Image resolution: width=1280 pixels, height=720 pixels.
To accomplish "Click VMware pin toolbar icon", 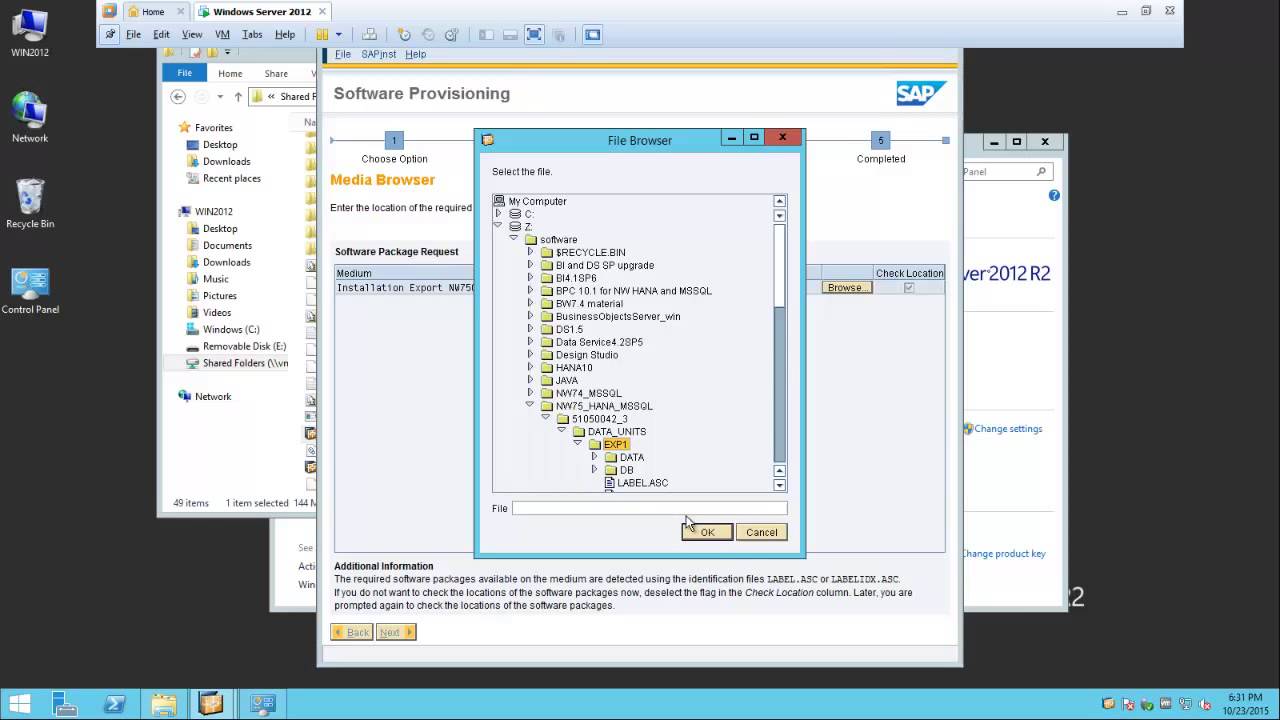I will pyautogui.click(x=110, y=34).
